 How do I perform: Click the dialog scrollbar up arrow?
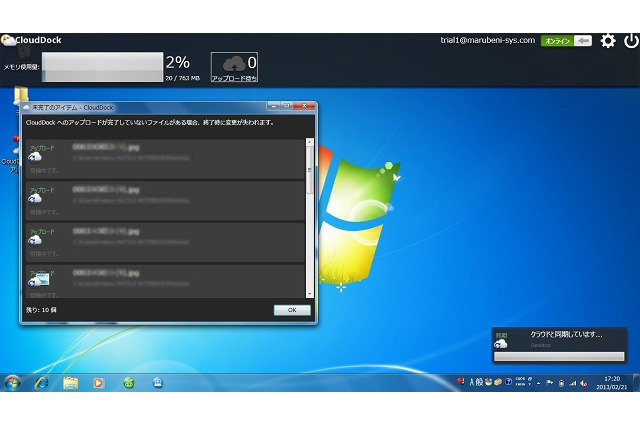click(x=309, y=142)
